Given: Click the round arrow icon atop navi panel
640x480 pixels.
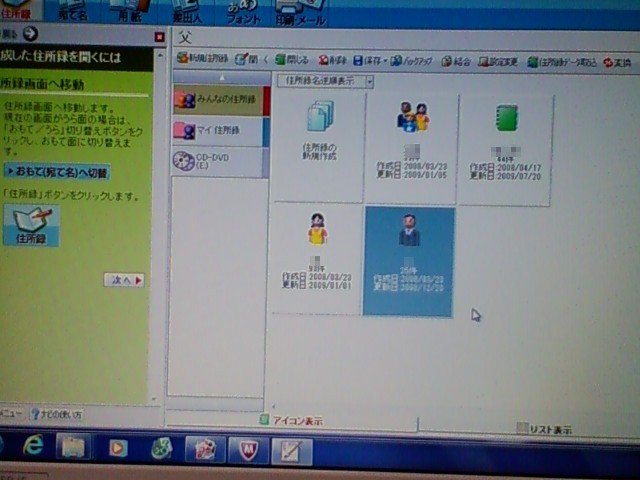Looking at the screenshot, I should pyautogui.click(x=30, y=33).
